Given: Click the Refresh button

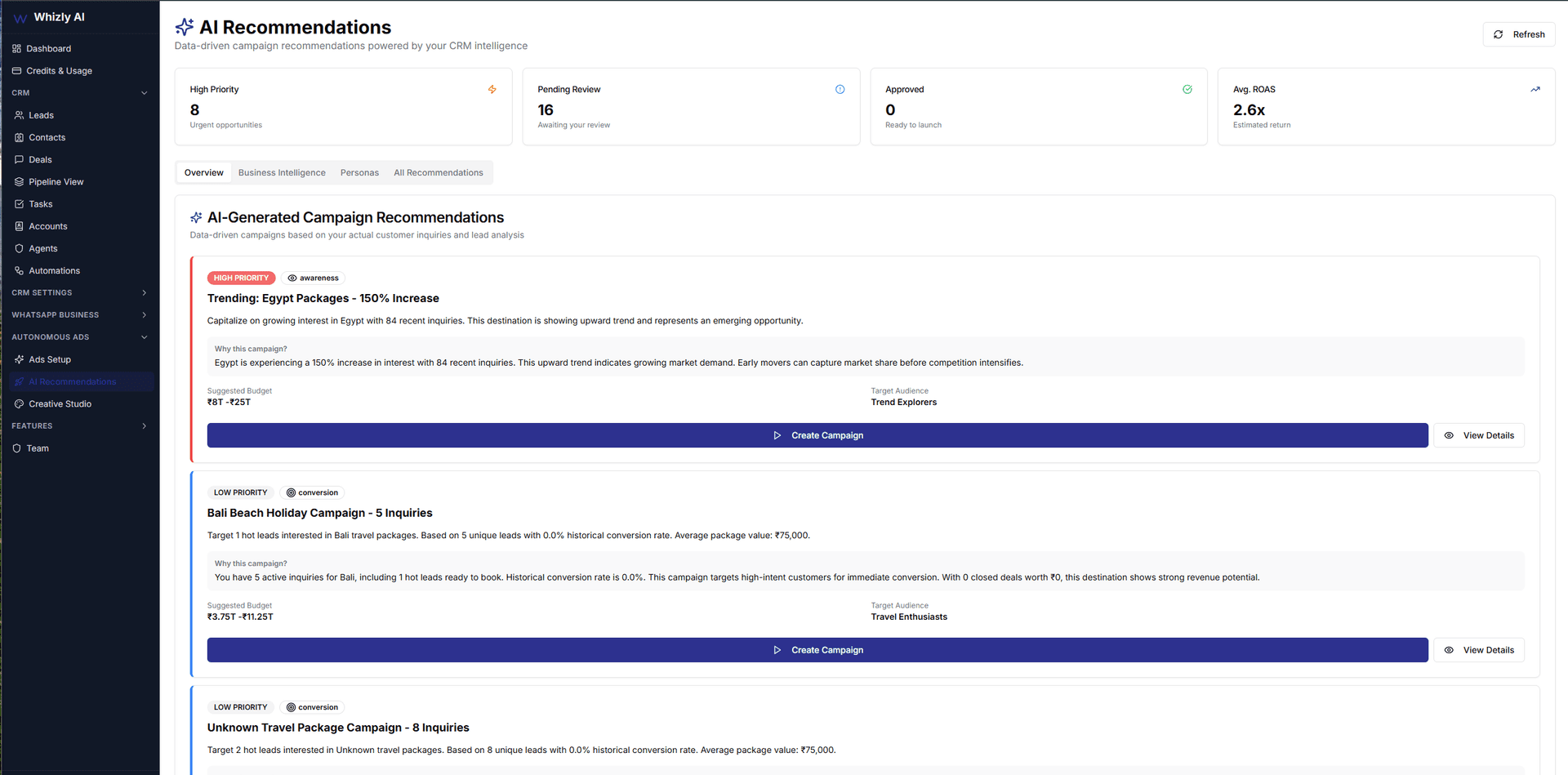Looking at the screenshot, I should click(x=1518, y=34).
